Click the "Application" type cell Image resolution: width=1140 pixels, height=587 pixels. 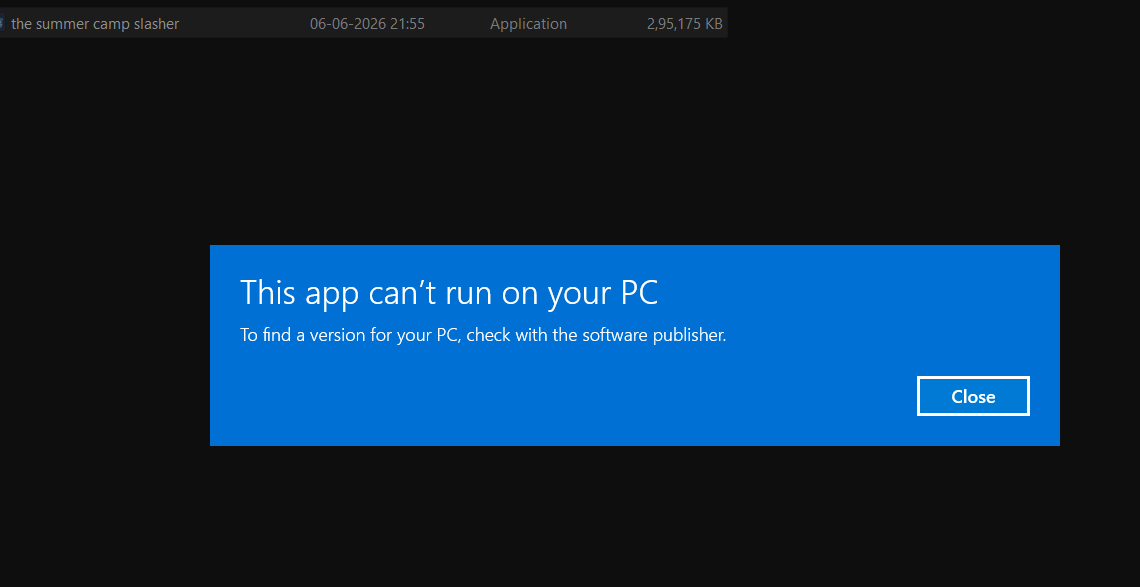coord(529,24)
